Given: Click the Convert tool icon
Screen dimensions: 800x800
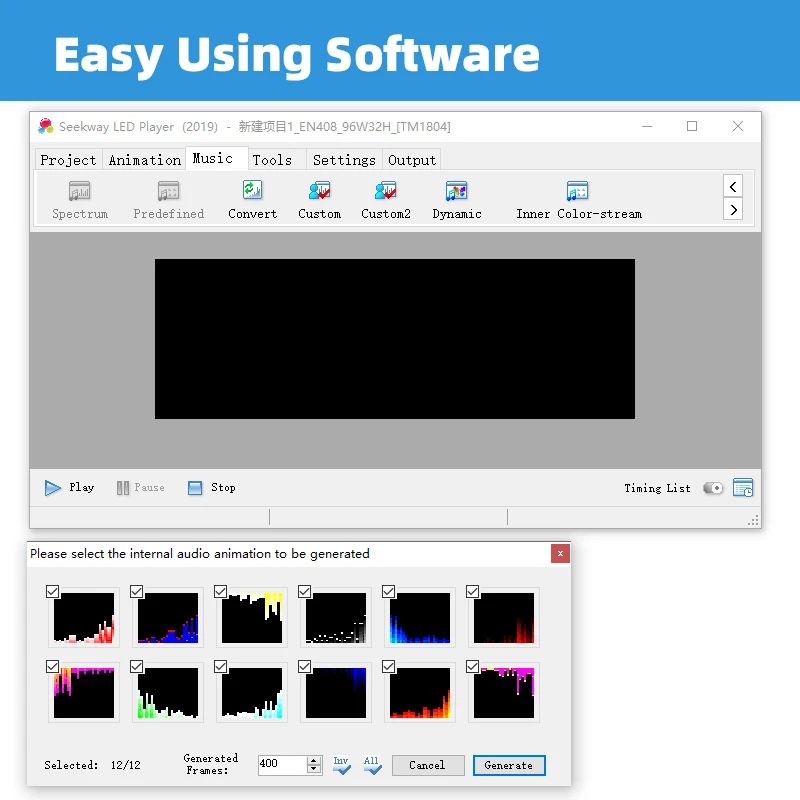Looking at the screenshot, I should point(253,190).
